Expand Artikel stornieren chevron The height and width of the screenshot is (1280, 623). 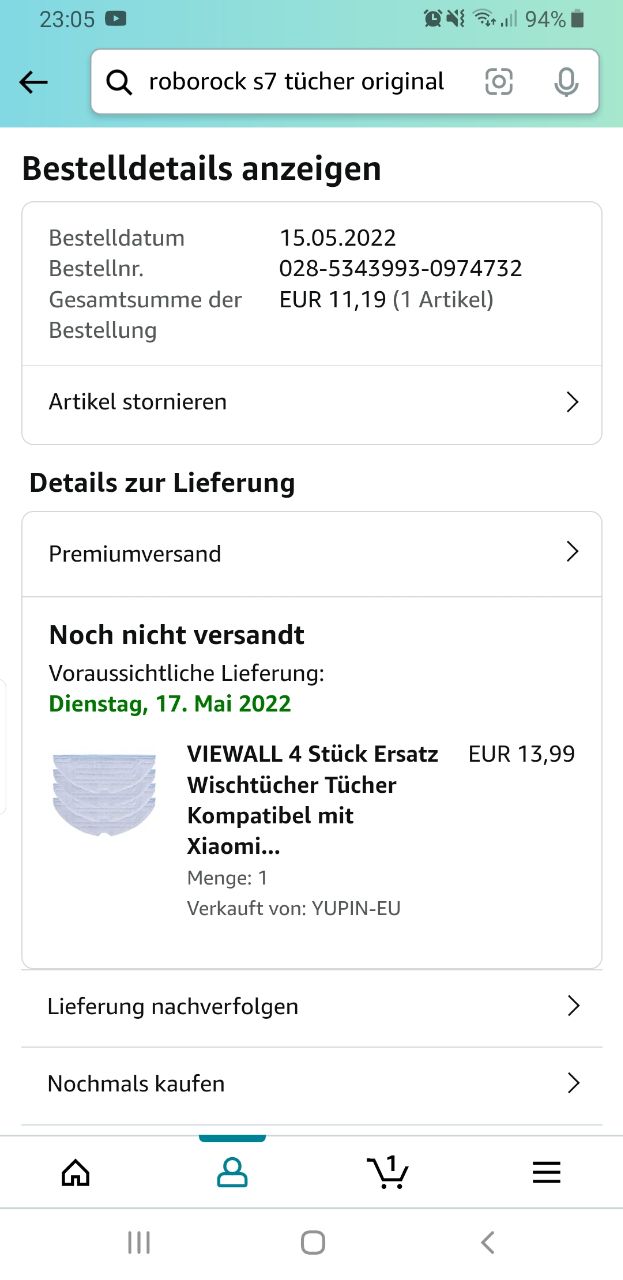coord(572,402)
